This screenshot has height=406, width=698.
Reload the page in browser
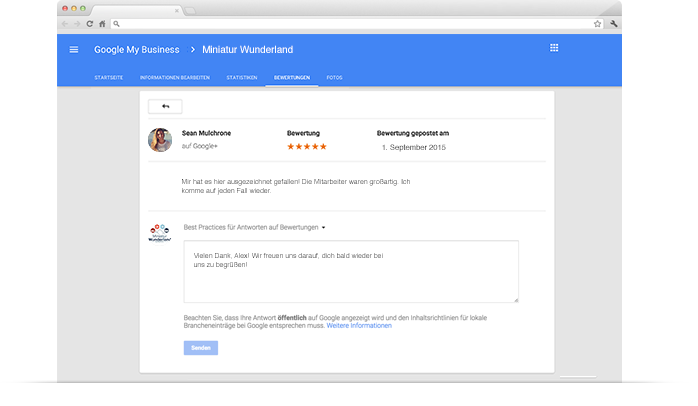pos(89,23)
